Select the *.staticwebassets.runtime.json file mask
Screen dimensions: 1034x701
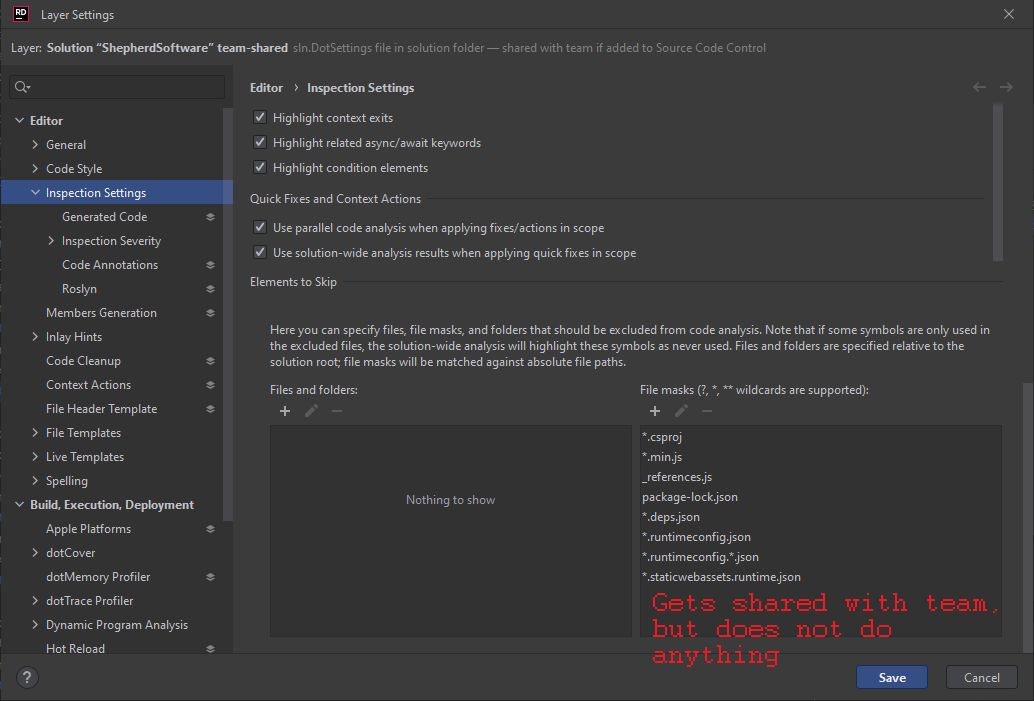click(x=721, y=577)
